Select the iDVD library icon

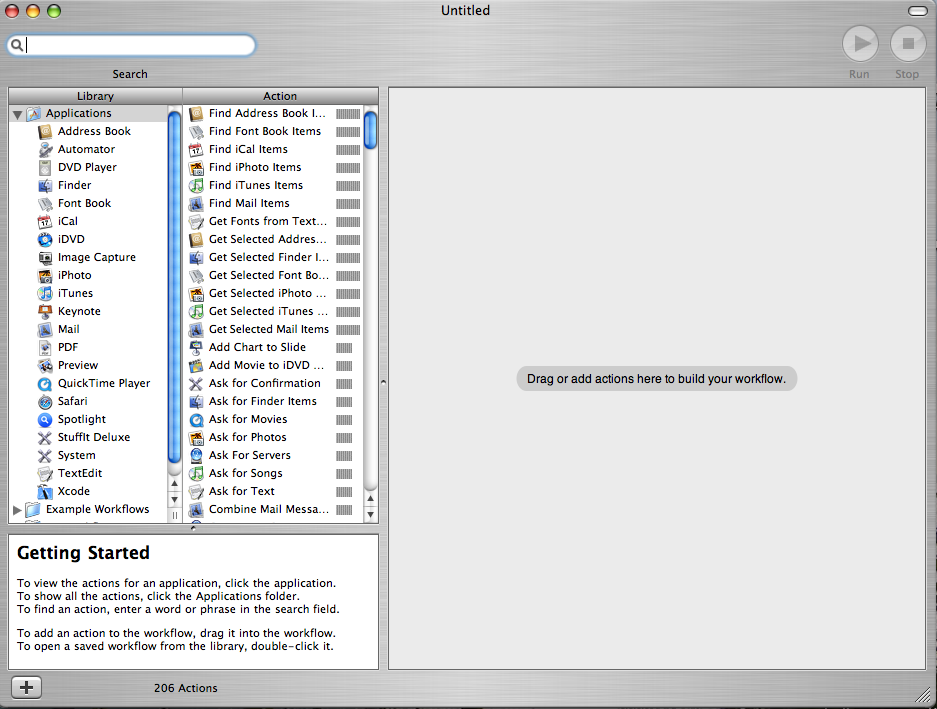pyautogui.click(x=45, y=239)
